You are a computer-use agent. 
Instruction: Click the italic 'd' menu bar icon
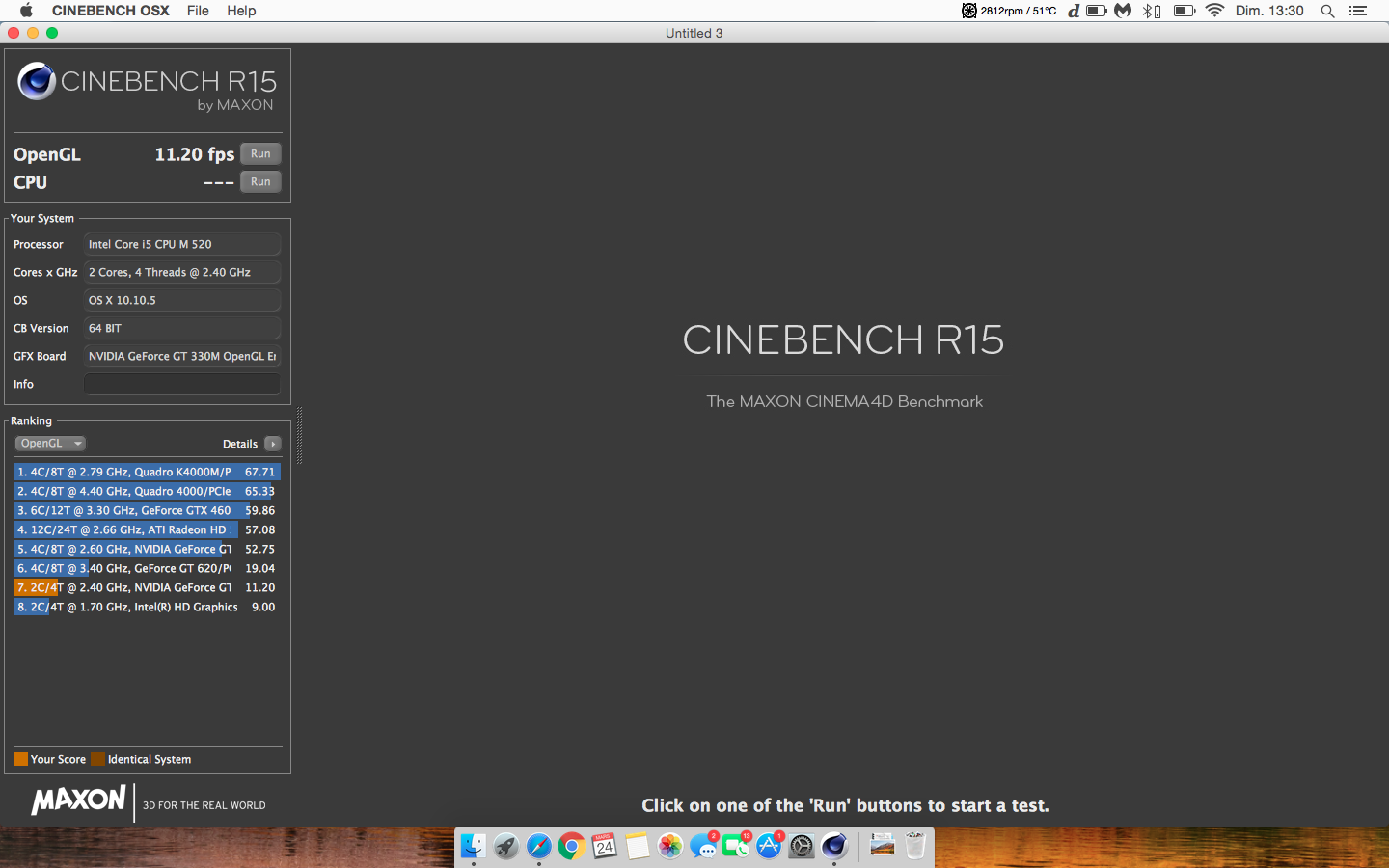tap(1074, 11)
